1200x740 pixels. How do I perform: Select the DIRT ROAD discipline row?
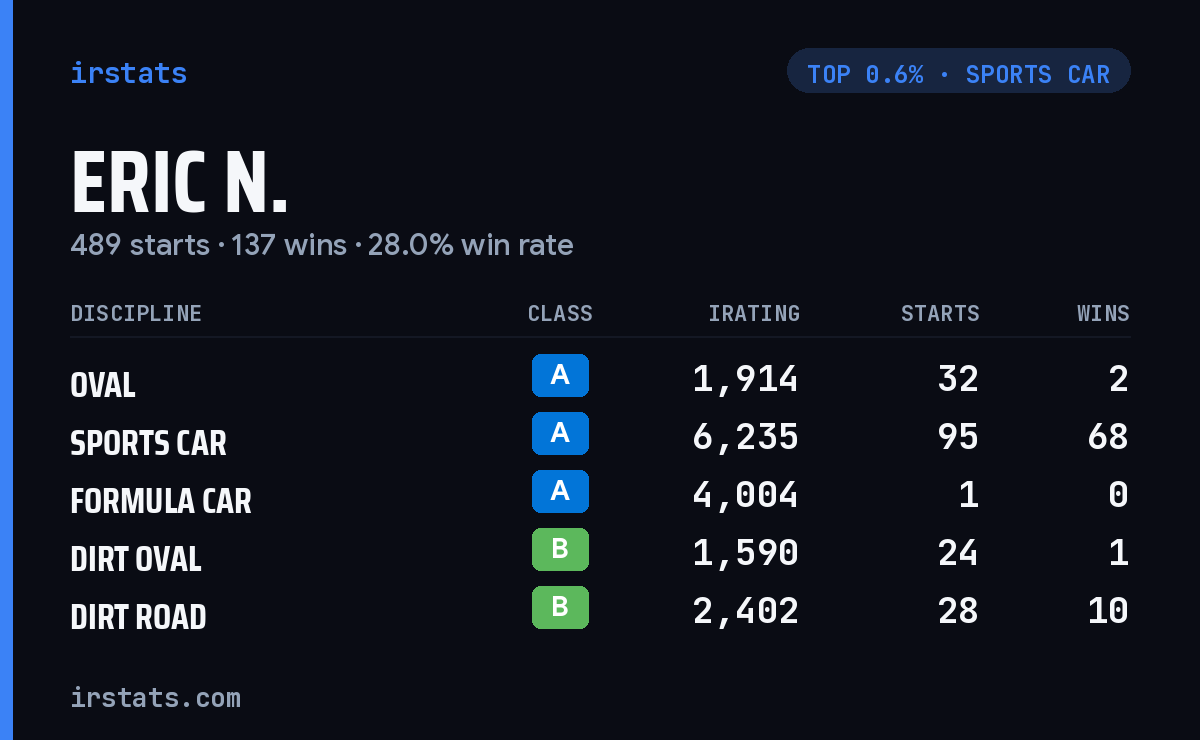600,611
